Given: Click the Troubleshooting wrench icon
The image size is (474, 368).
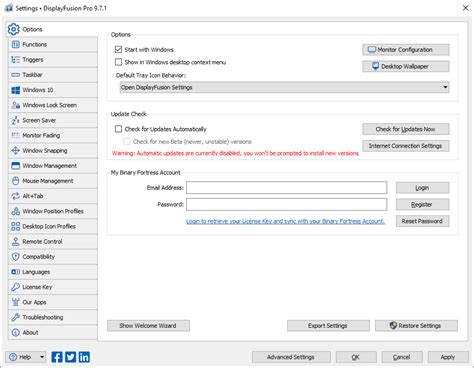Looking at the screenshot, I should [x=16, y=317].
